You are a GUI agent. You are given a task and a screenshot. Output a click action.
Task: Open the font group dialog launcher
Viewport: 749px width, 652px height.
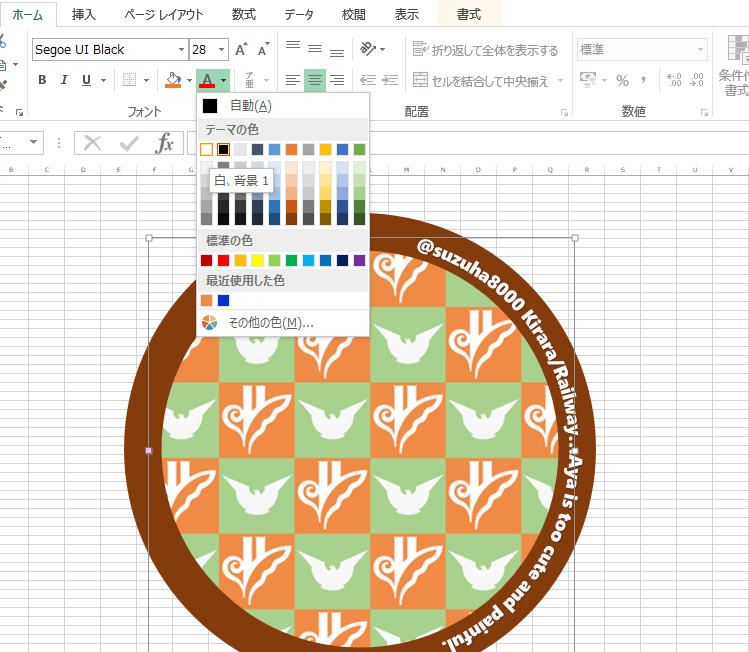click(x=20, y=113)
